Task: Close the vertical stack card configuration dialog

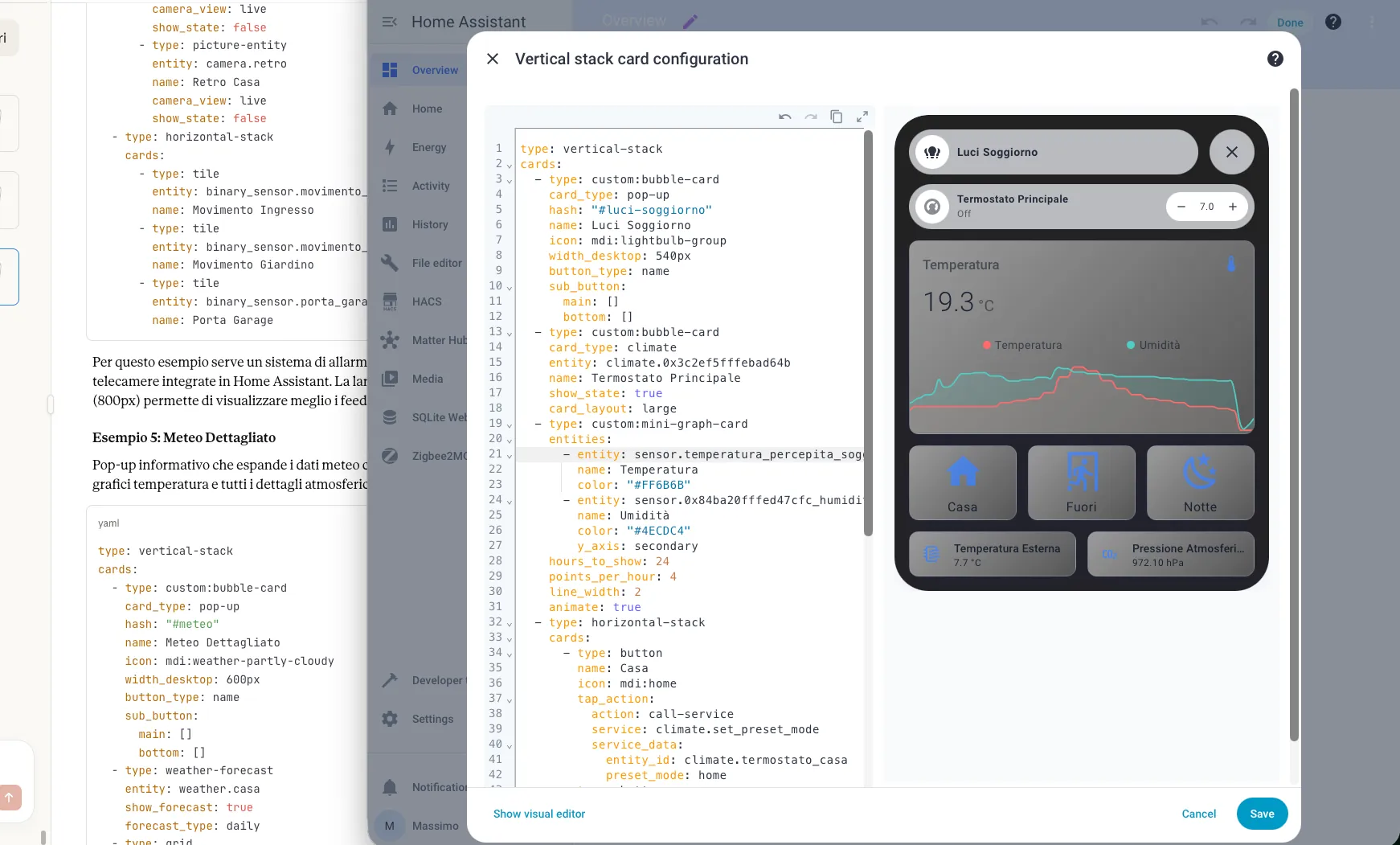Action: coord(493,59)
